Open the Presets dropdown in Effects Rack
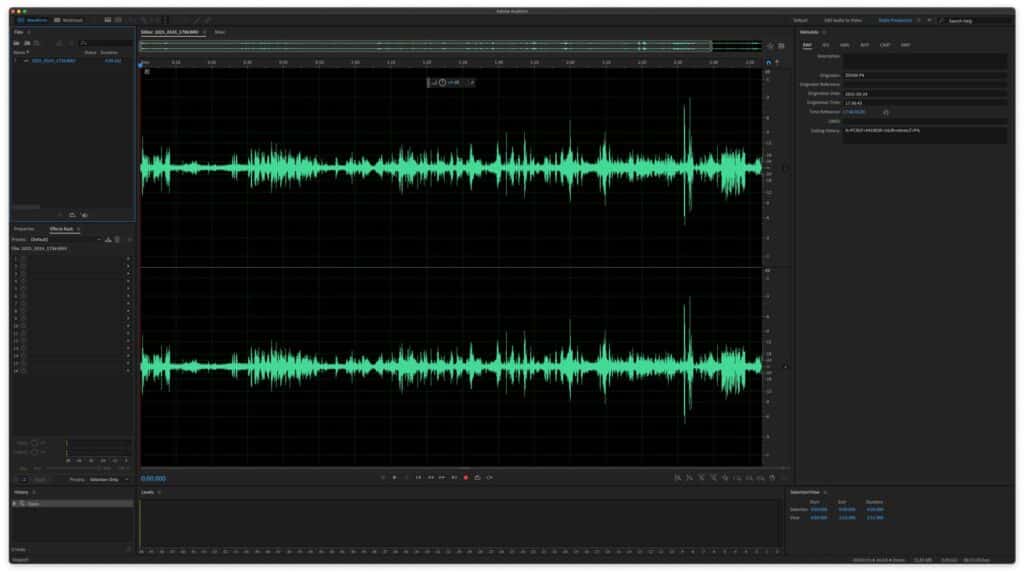The height and width of the screenshot is (574, 1024). click(65, 240)
